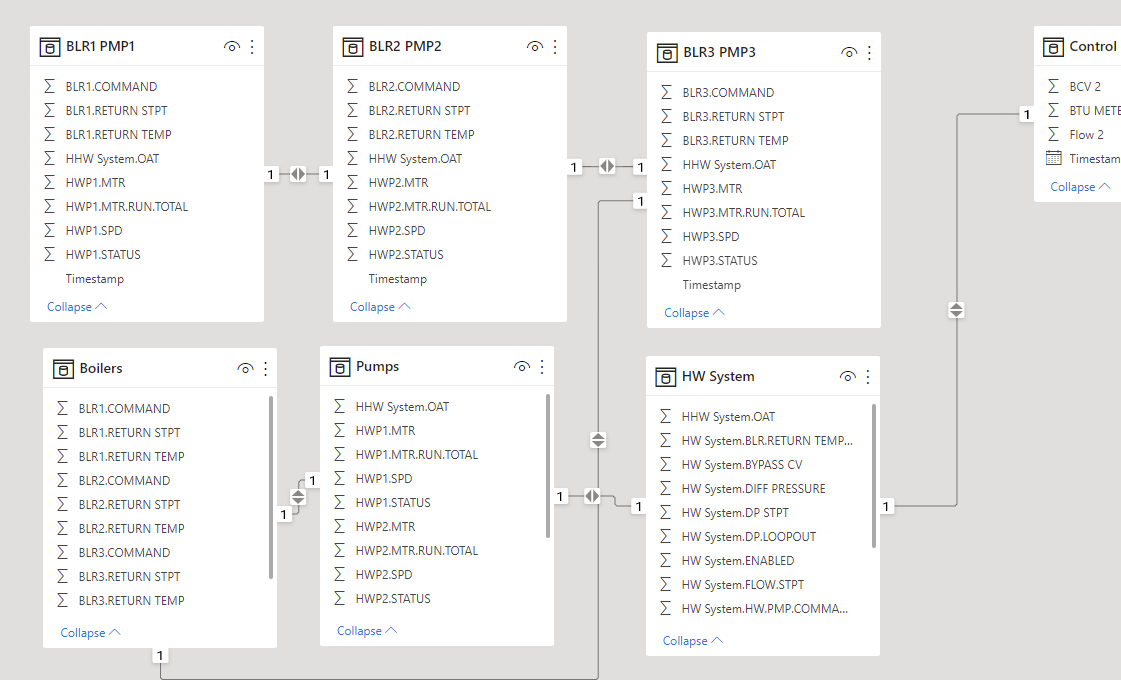Collapse the Pumps table
Viewport: 1121px width, 680px height.
[367, 631]
